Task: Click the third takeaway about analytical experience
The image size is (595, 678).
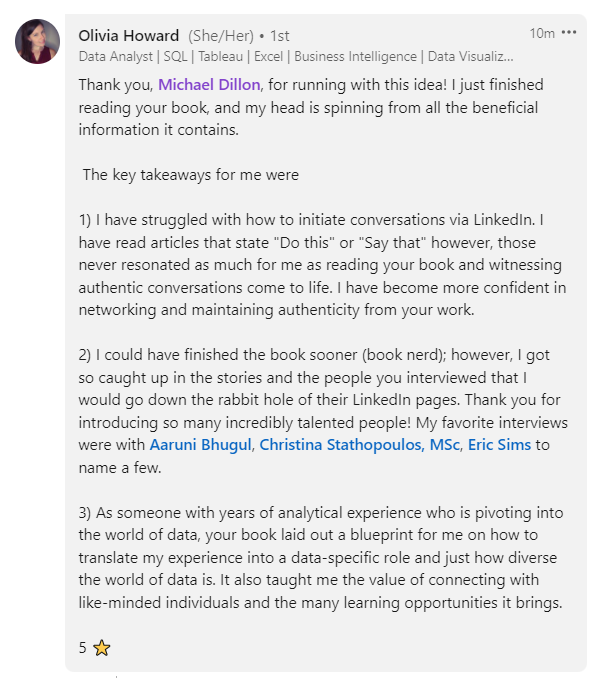Action: pyautogui.click(x=321, y=557)
